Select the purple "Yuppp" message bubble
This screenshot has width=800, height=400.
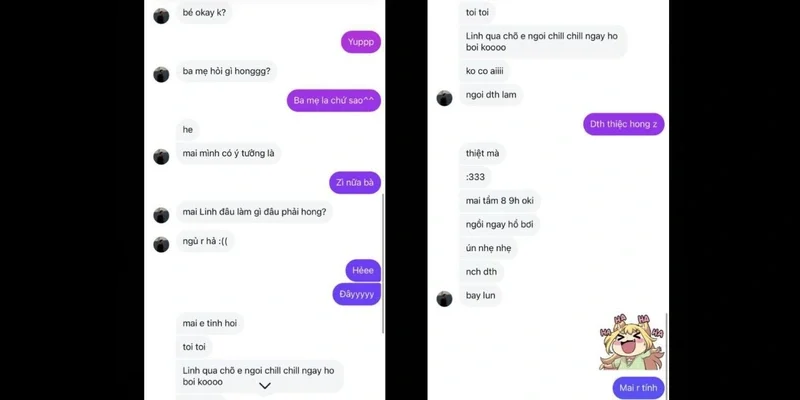[361, 42]
